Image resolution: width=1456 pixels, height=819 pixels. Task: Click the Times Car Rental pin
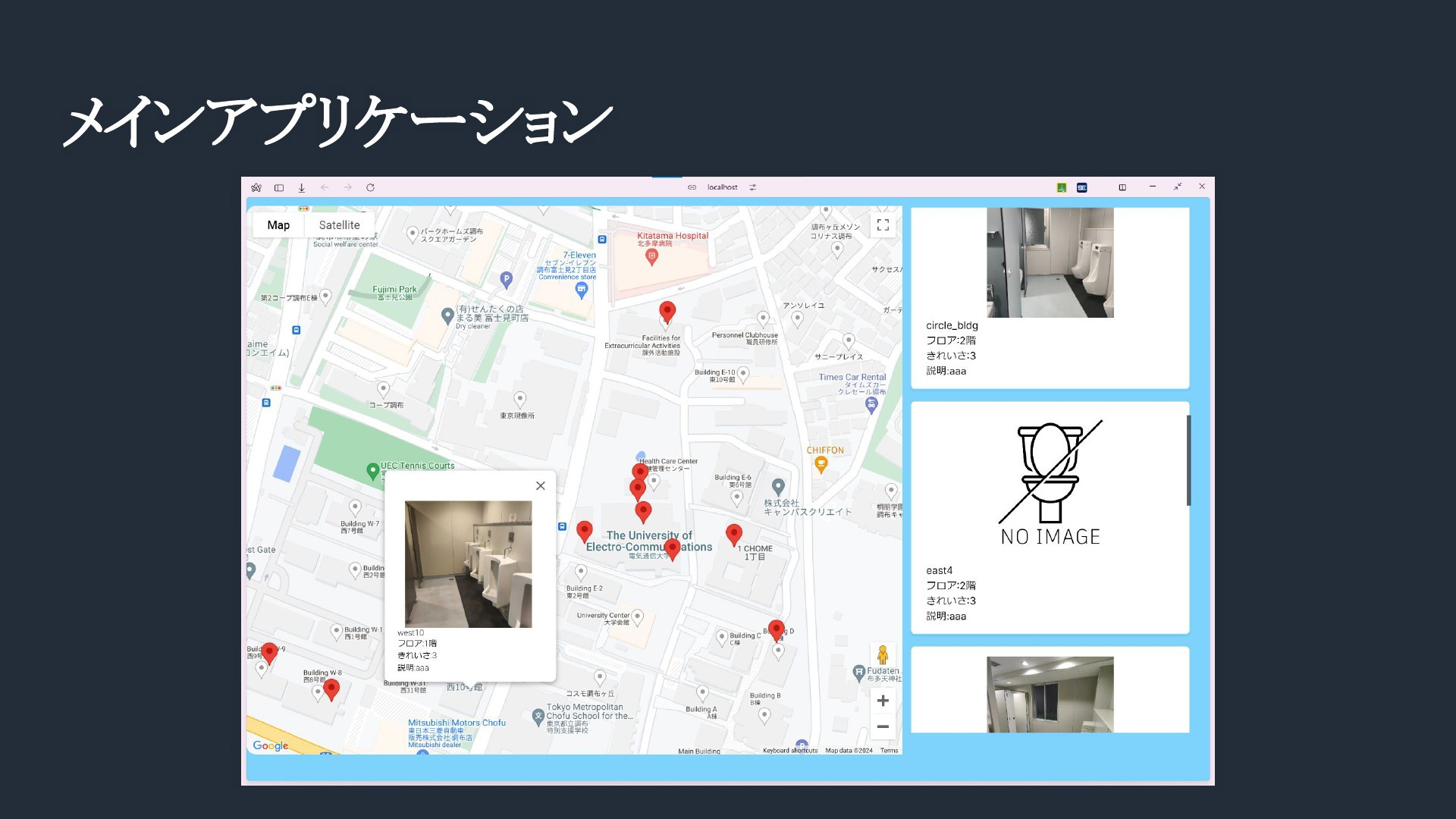871,405
